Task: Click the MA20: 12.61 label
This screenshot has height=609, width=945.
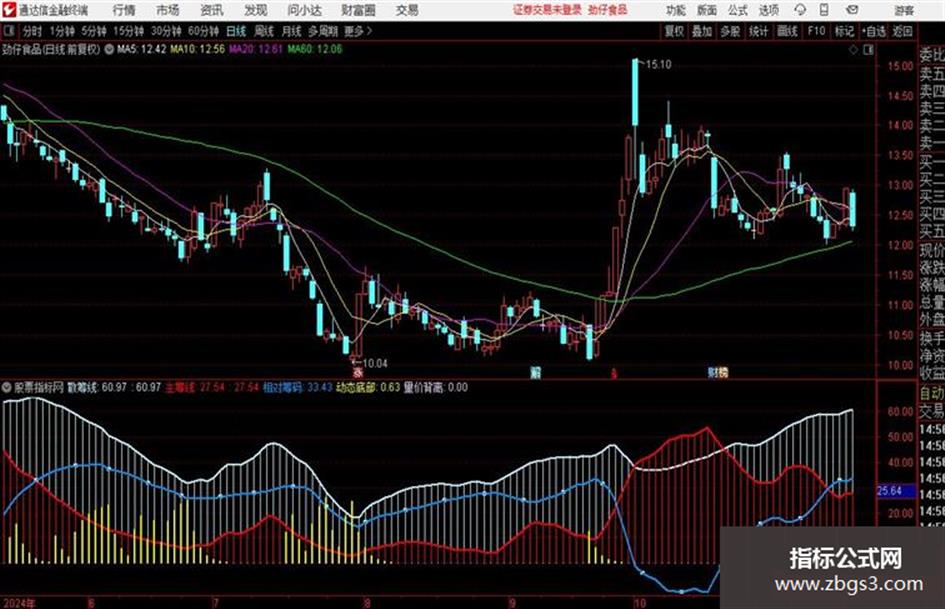Action: coord(256,49)
